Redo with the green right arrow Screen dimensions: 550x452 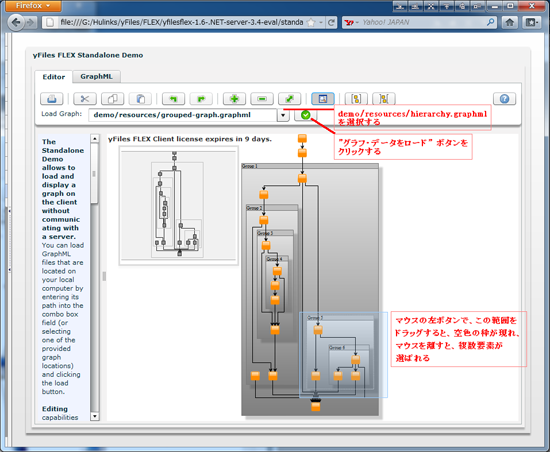[x=201, y=99]
